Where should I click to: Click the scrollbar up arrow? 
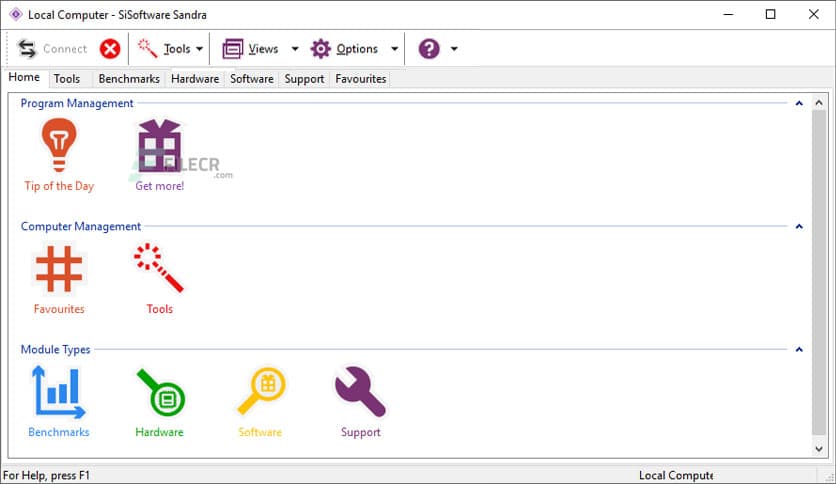(x=819, y=103)
